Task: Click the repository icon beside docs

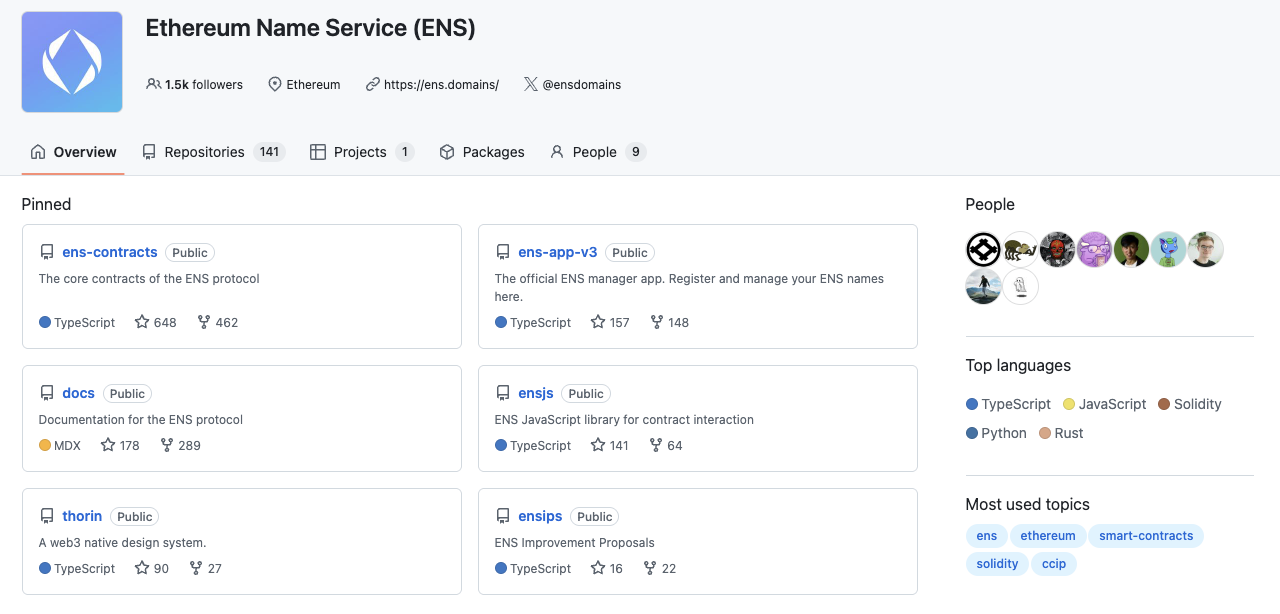Action: point(47,394)
